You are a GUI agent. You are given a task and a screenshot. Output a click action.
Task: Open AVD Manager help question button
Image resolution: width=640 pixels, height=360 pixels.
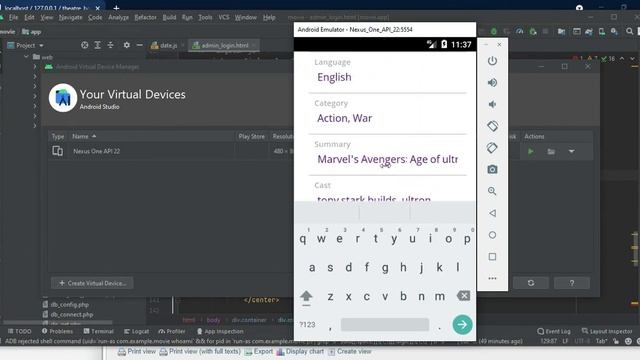pos(571,283)
